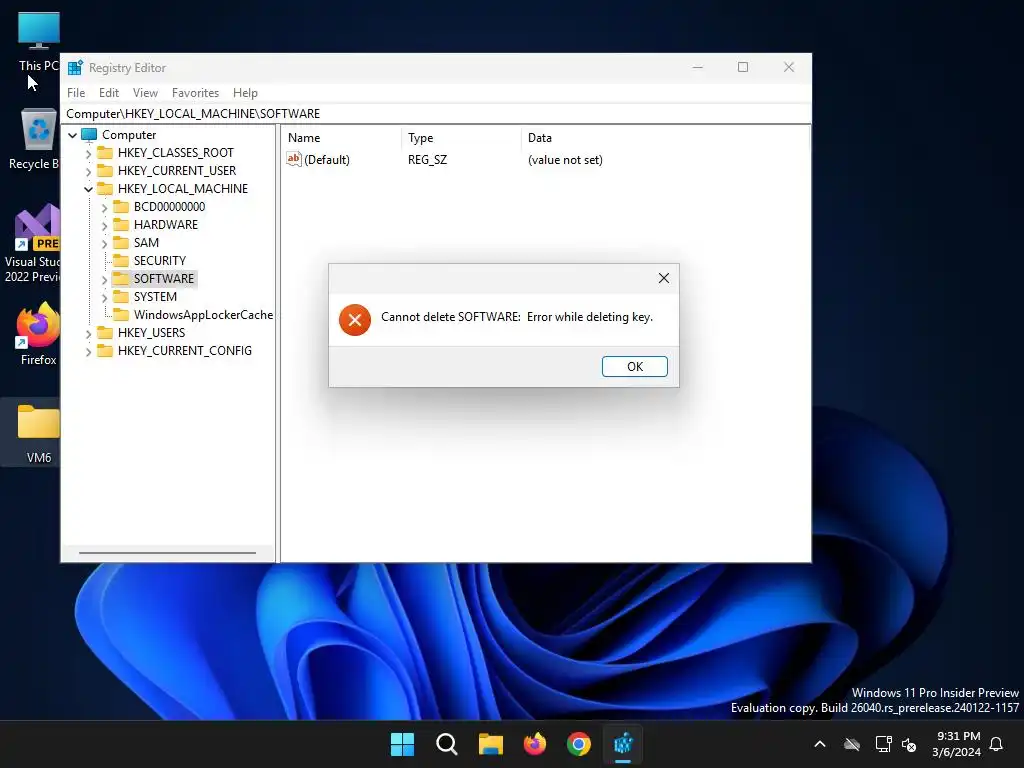Viewport: 1024px width, 768px height.
Task: Click the red error icon in dialog
Action: coord(355,319)
